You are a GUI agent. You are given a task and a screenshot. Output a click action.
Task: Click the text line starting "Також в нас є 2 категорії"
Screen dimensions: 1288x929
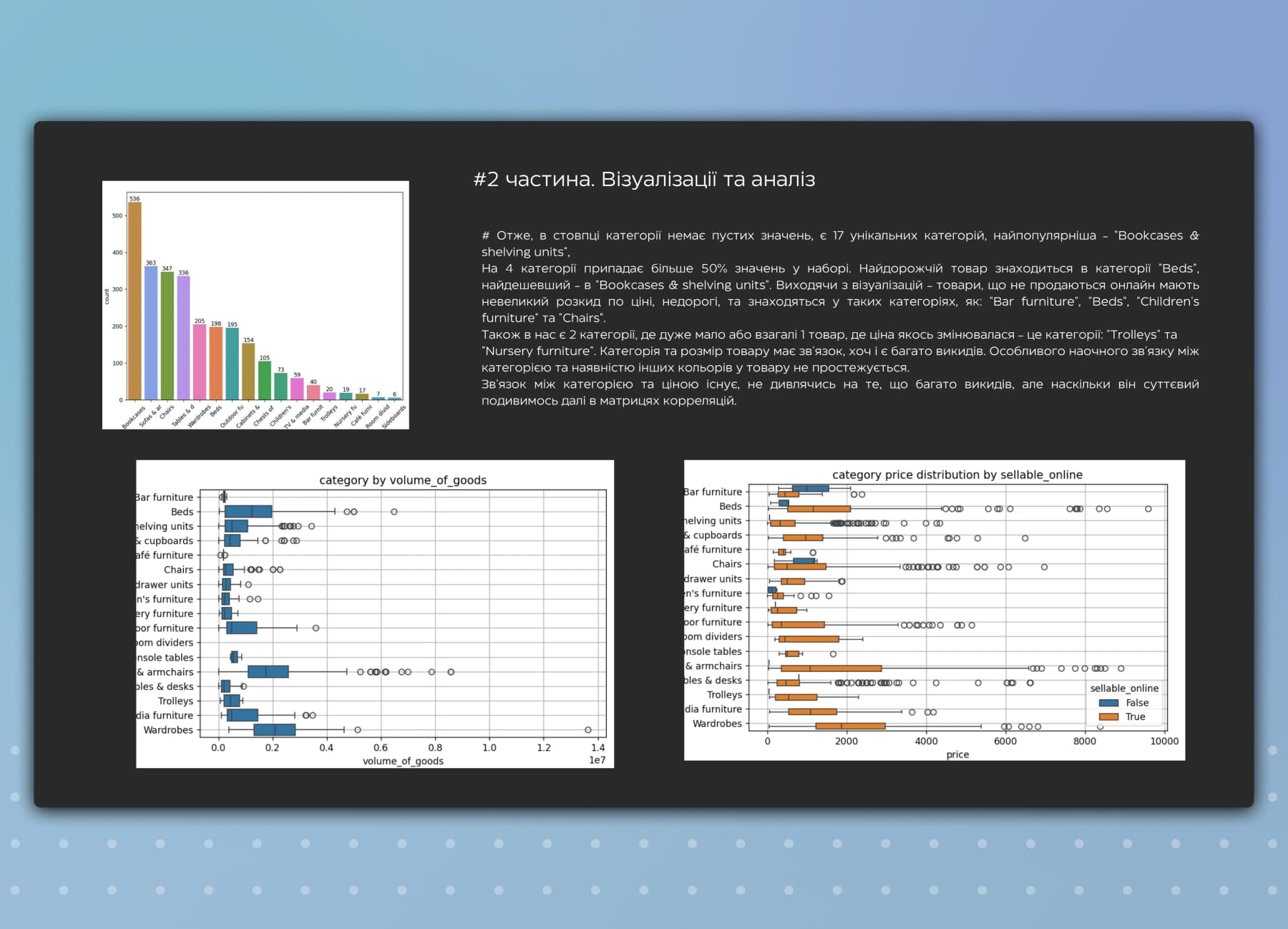[x=829, y=335]
